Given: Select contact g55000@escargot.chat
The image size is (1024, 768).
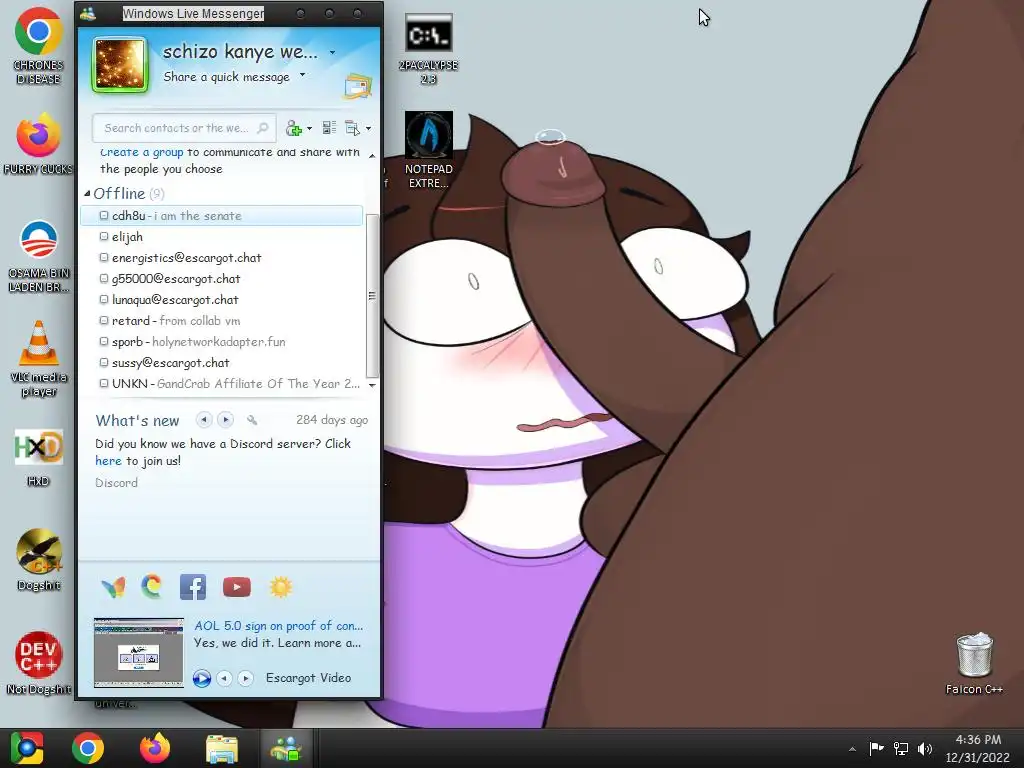Looking at the screenshot, I should [221, 278].
